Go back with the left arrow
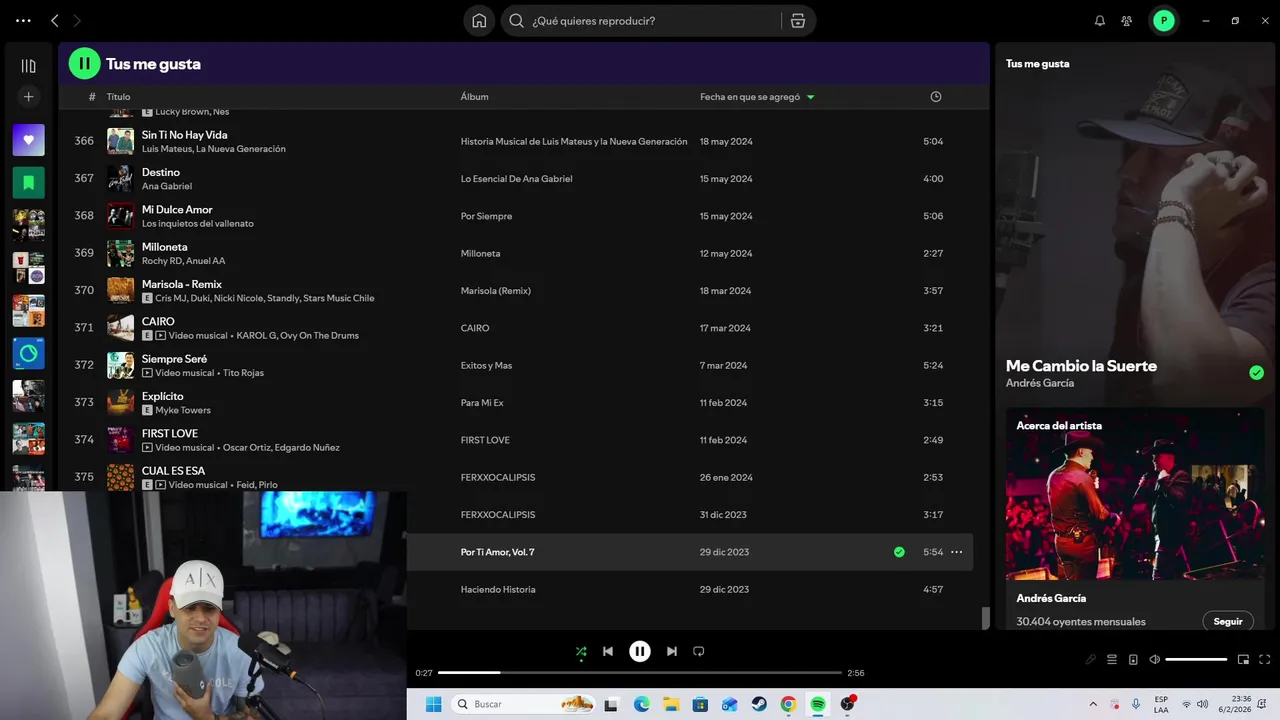The image size is (1280, 720). 55,20
